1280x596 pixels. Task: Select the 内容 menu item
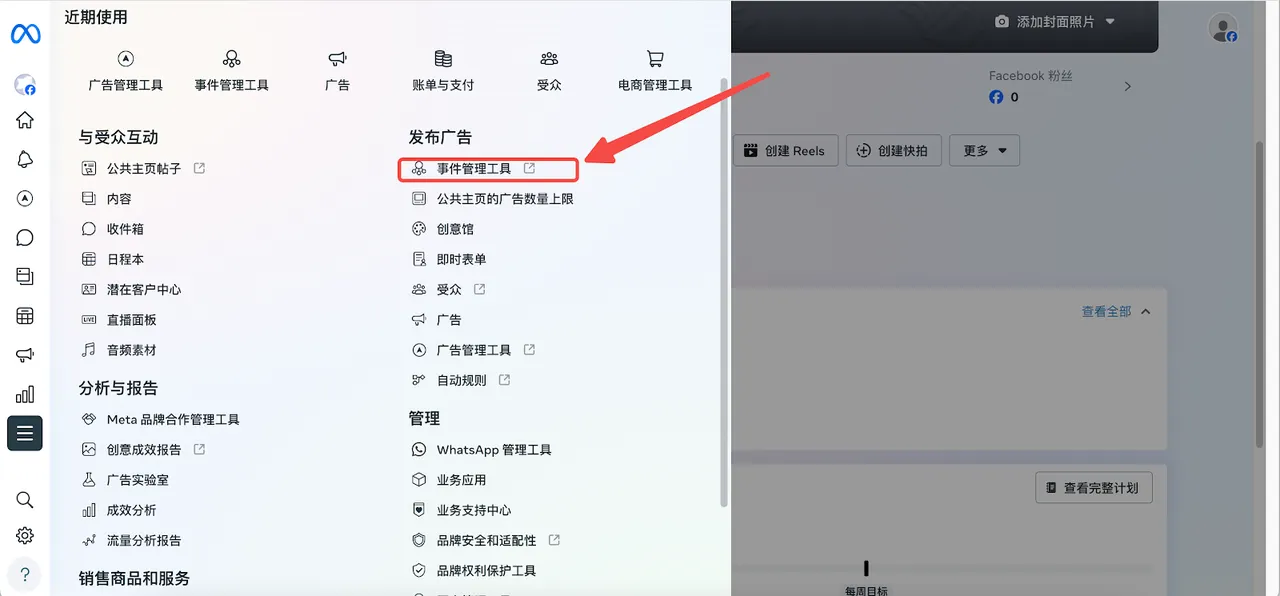(106, 199)
